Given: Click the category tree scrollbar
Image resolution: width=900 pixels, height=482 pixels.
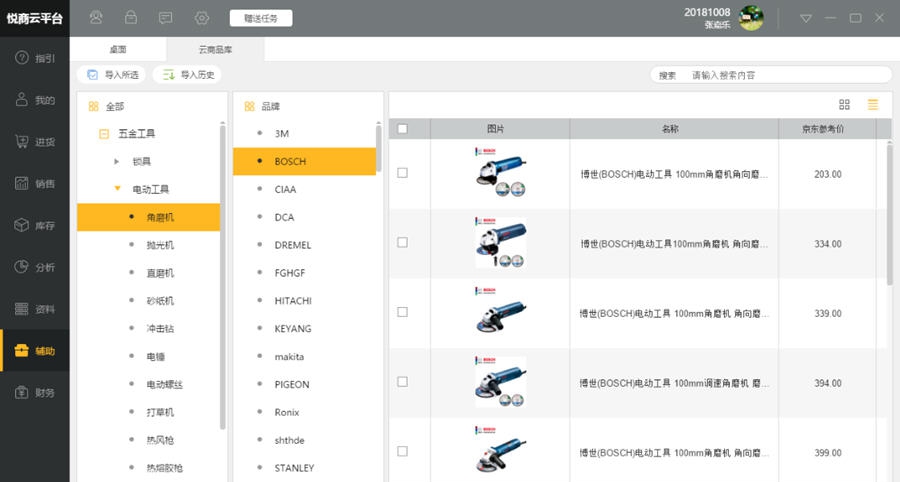Looking at the screenshot, I should pos(223,275).
